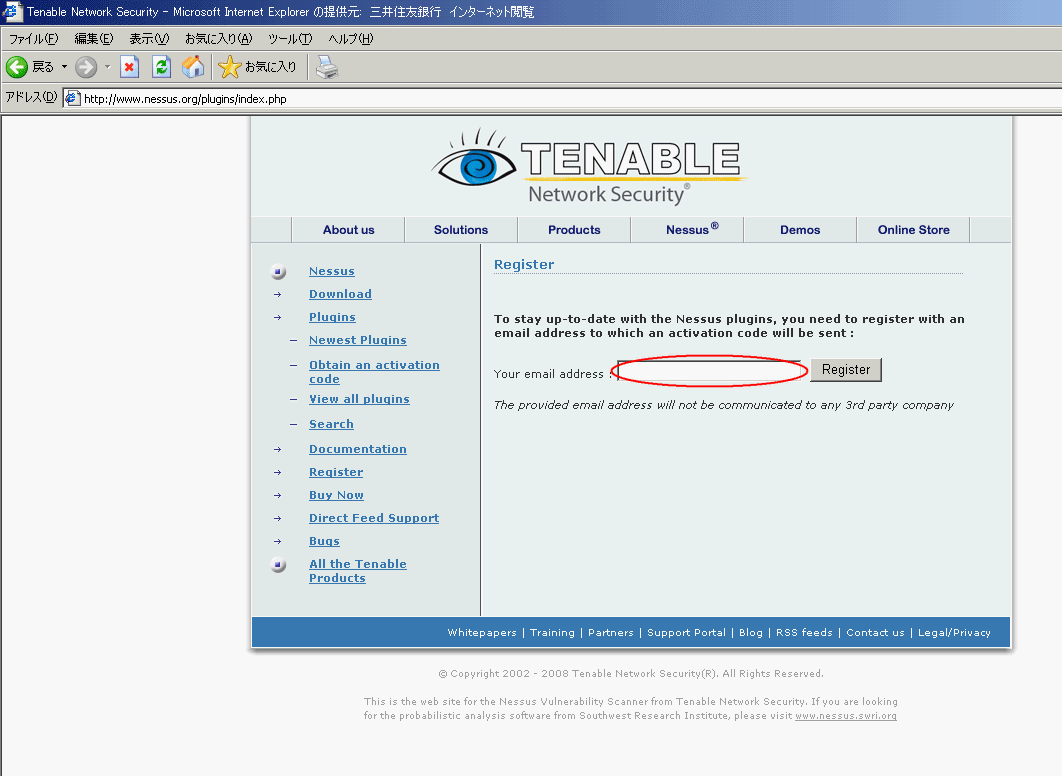Screen dimensions: 1062x776
Task: Open the ファイル(F) menu
Action: (x=33, y=39)
